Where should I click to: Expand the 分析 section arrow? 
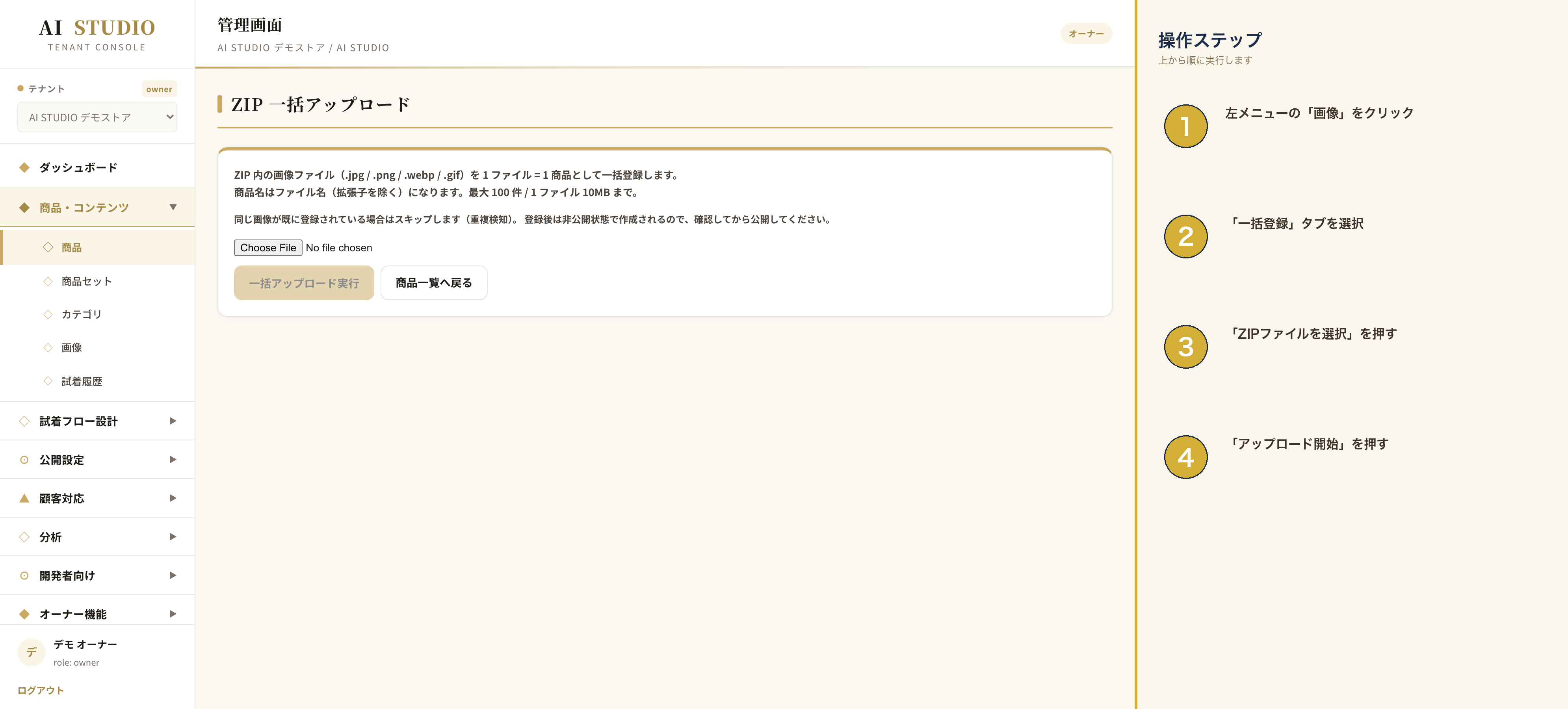click(x=173, y=537)
